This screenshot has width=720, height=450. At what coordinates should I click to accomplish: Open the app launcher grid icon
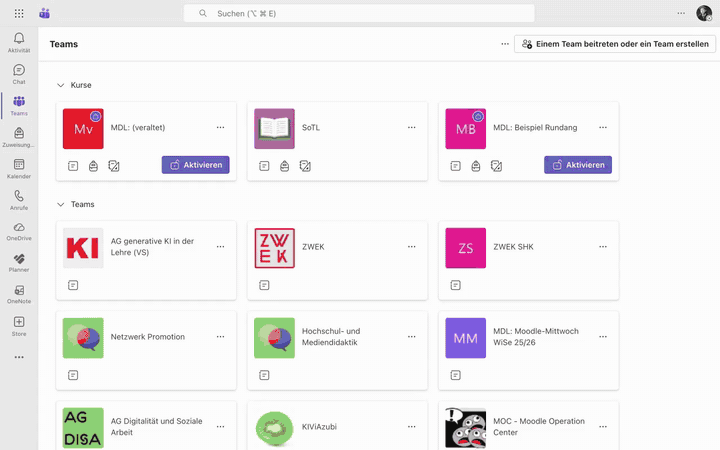[19, 13]
